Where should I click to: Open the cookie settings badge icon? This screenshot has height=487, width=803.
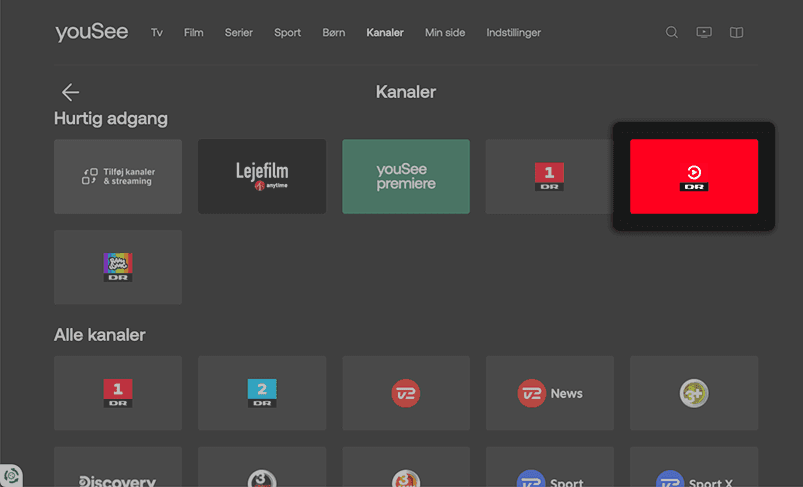11,476
